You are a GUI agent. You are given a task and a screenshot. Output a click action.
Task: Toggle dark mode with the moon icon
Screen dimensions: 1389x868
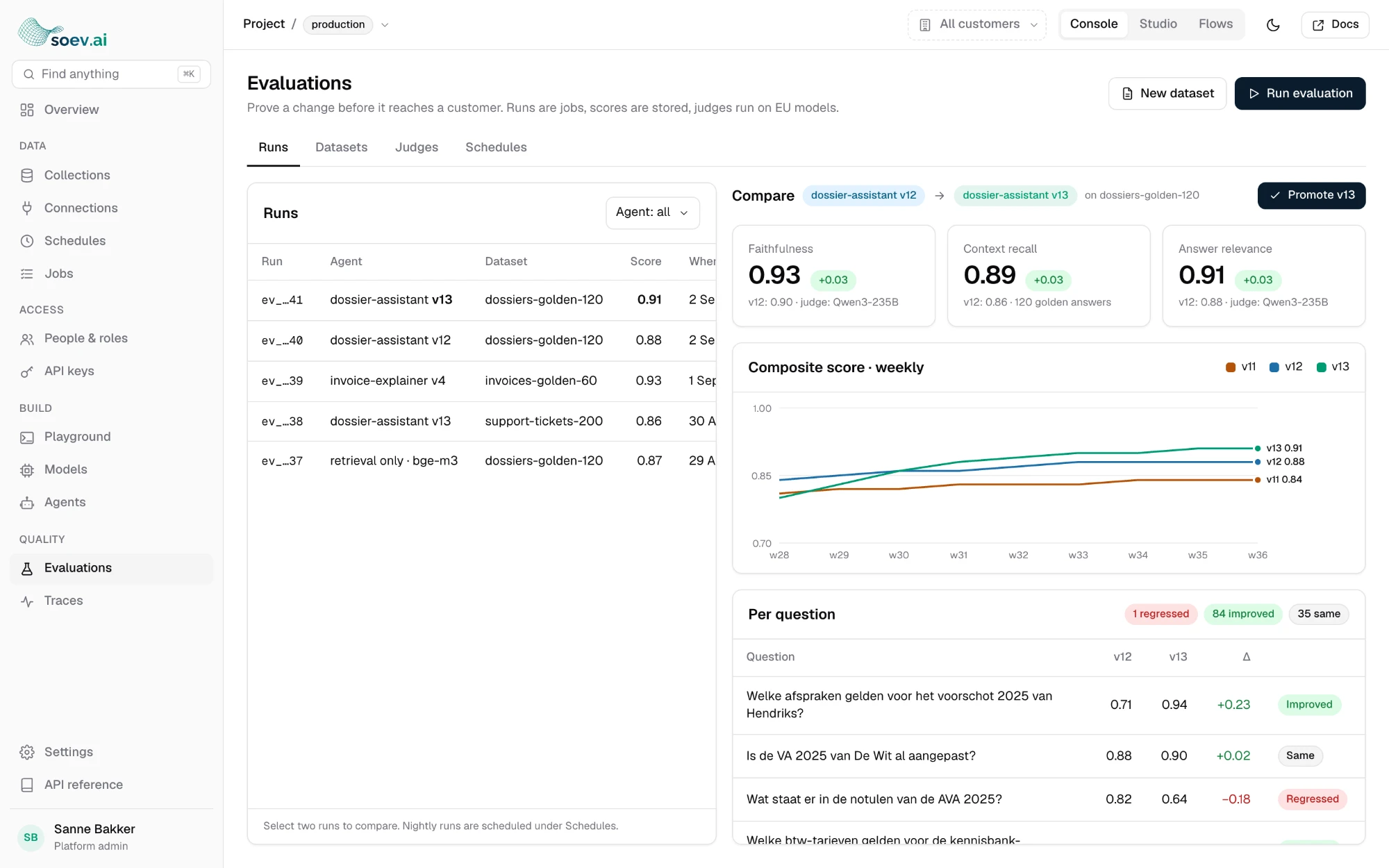tap(1273, 25)
